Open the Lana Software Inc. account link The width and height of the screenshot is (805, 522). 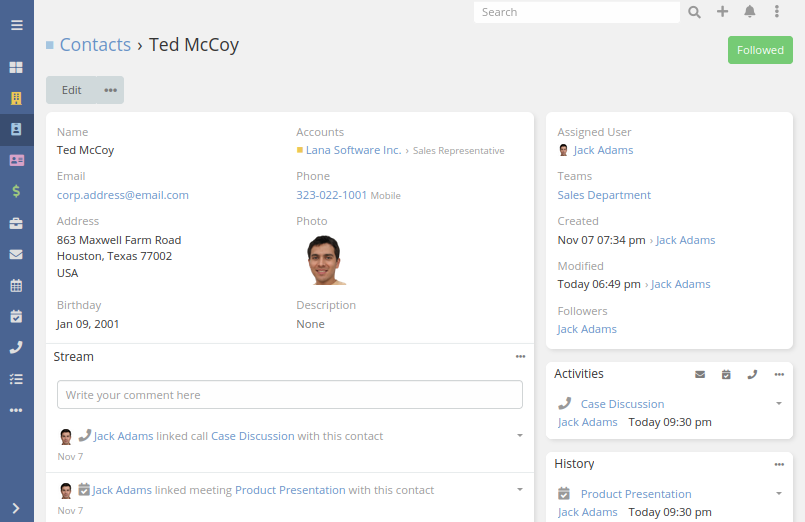353,150
